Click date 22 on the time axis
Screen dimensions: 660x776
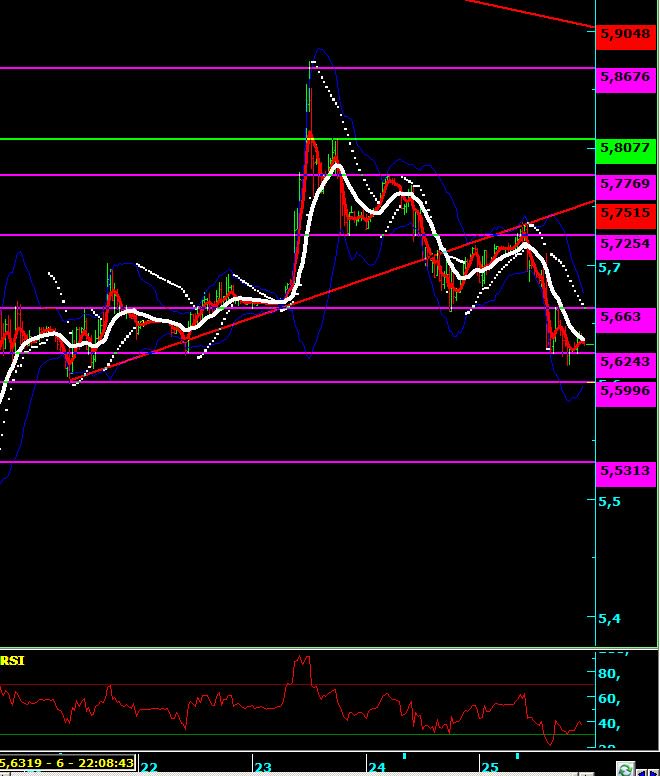pyautogui.click(x=149, y=768)
